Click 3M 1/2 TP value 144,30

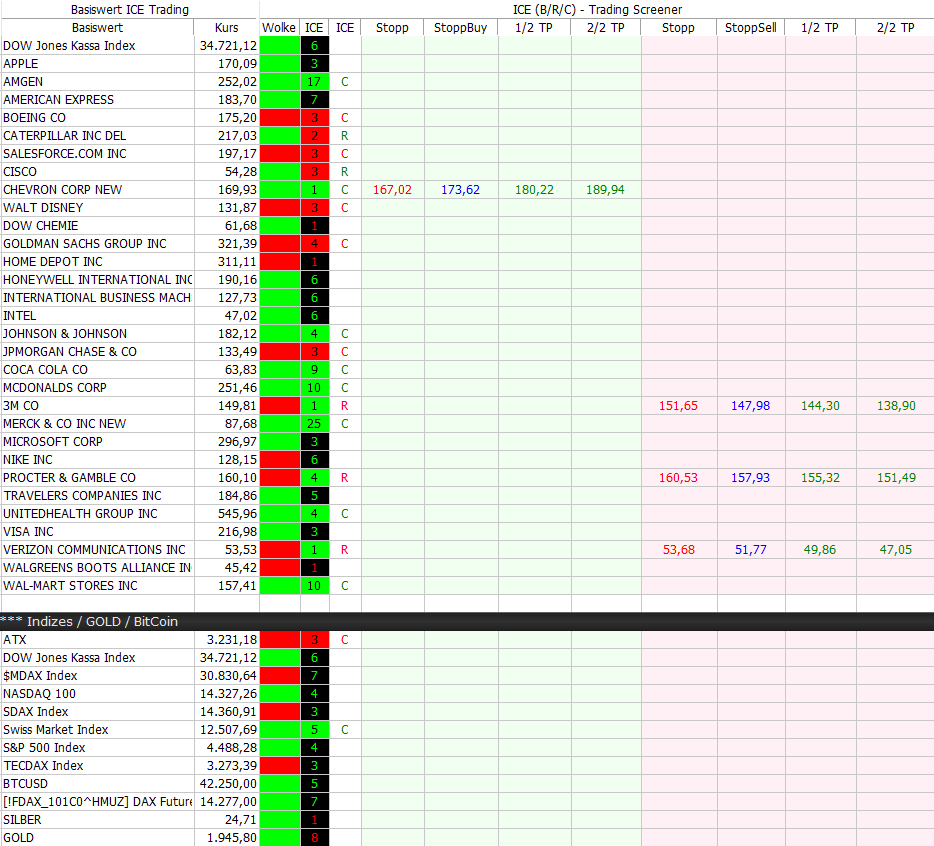(820, 406)
